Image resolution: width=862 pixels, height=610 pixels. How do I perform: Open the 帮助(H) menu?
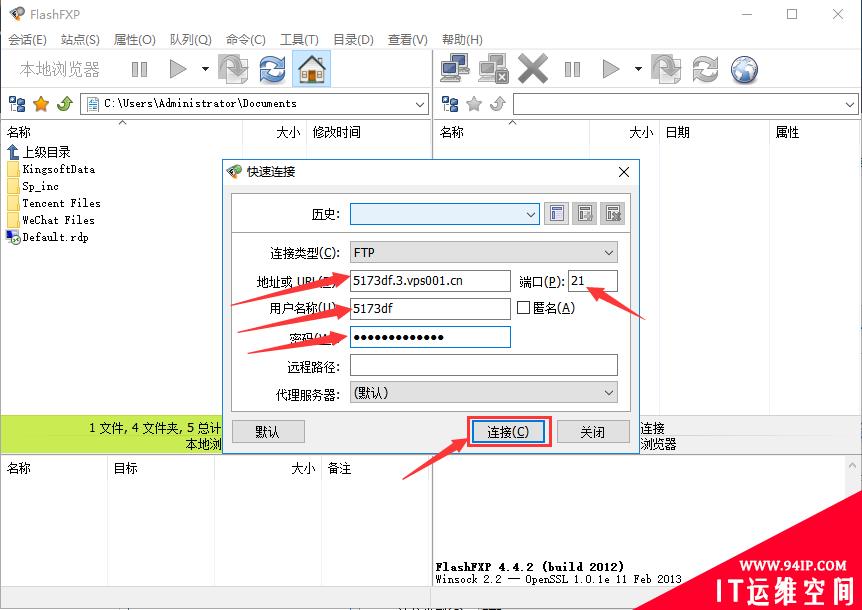tap(462, 40)
